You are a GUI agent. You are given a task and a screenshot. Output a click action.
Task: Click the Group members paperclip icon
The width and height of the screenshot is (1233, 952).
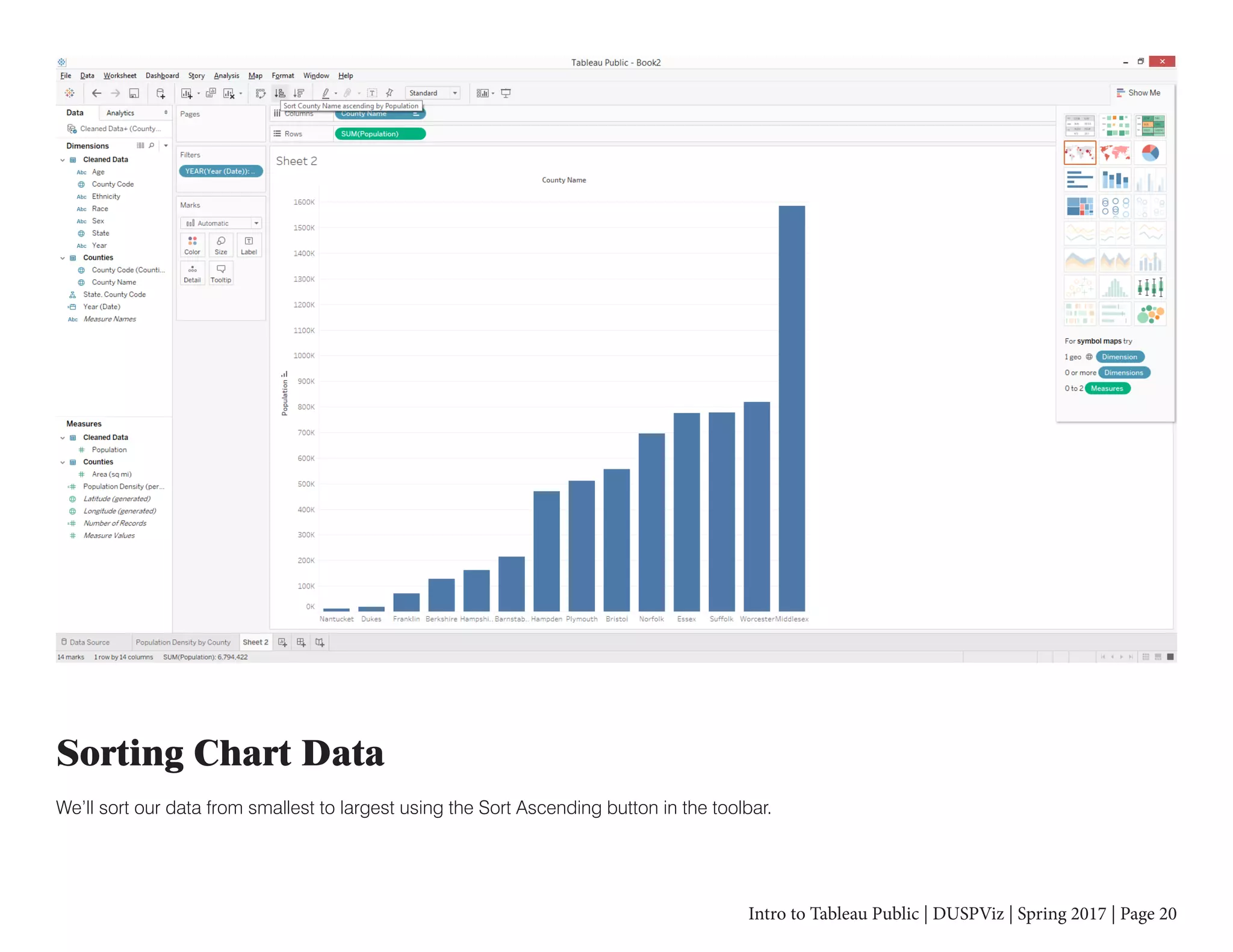point(347,93)
